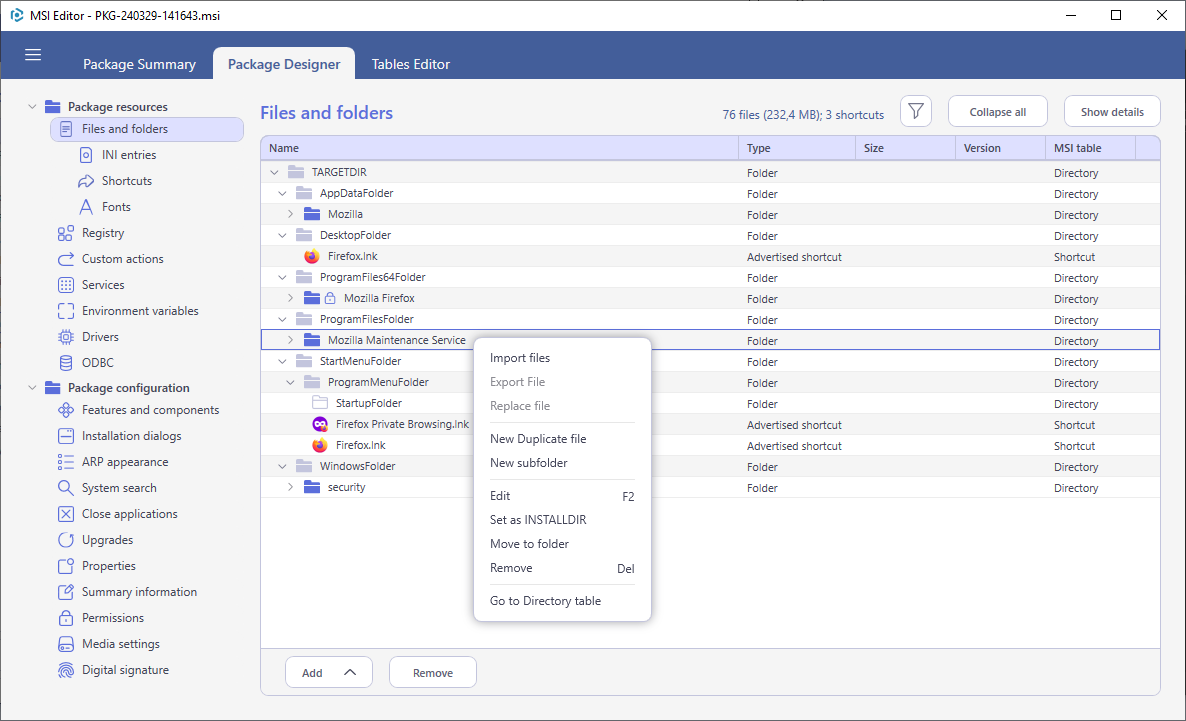Click the Shortcuts arrow icon
The height and width of the screenshot is (721, 1186).
(x=85, y=181)
